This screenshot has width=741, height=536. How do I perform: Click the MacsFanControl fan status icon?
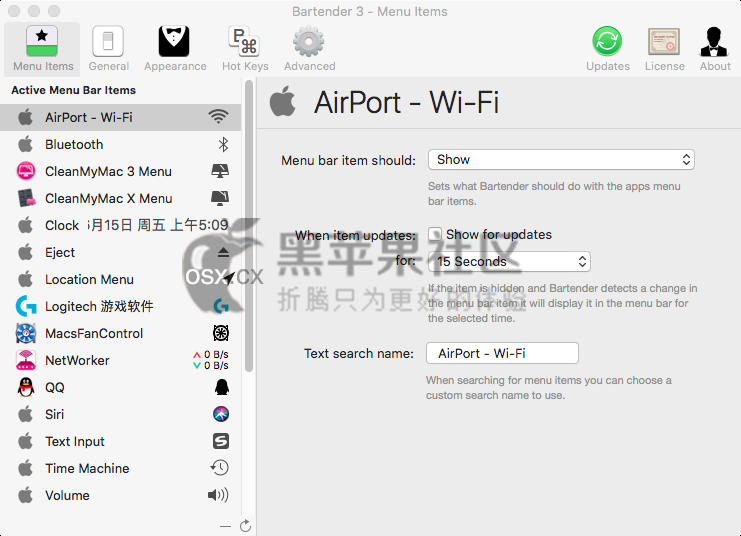point(221,333)
